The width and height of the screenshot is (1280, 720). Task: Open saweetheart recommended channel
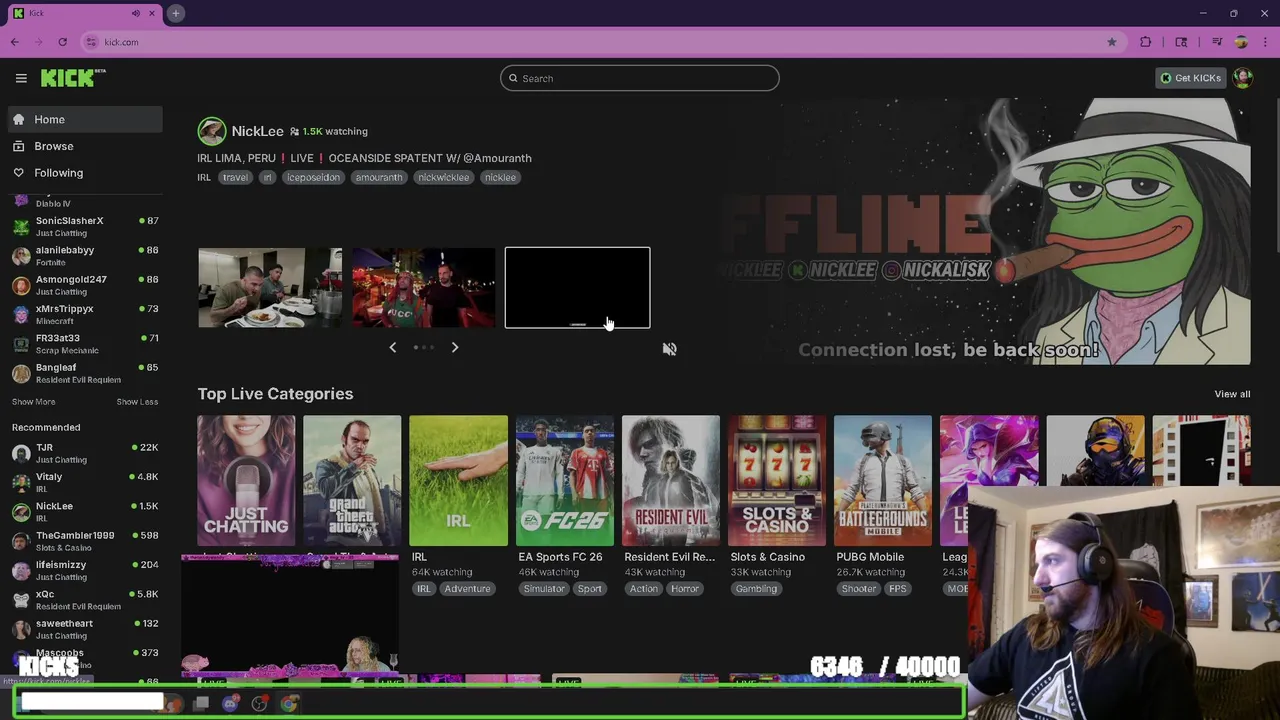pyautogui.click(x=85, y=629)
